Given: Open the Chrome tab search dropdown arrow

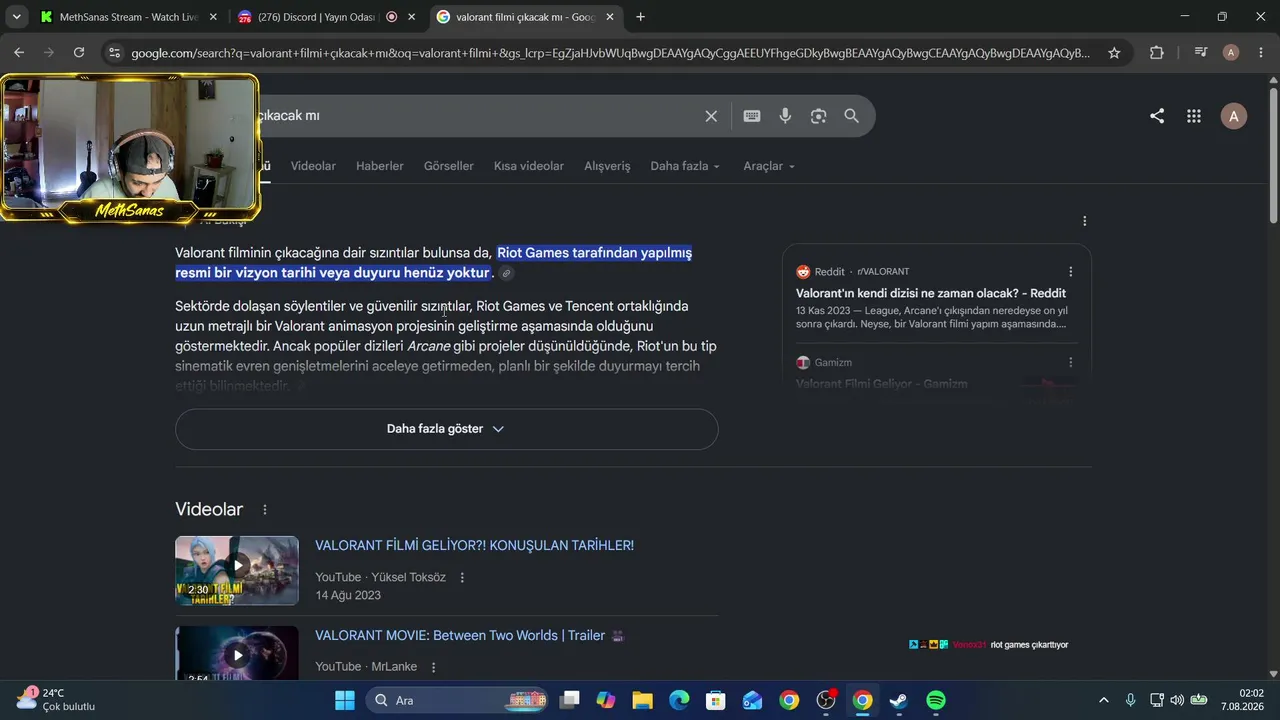Looking at the screenshot, I should click(17, 17).
